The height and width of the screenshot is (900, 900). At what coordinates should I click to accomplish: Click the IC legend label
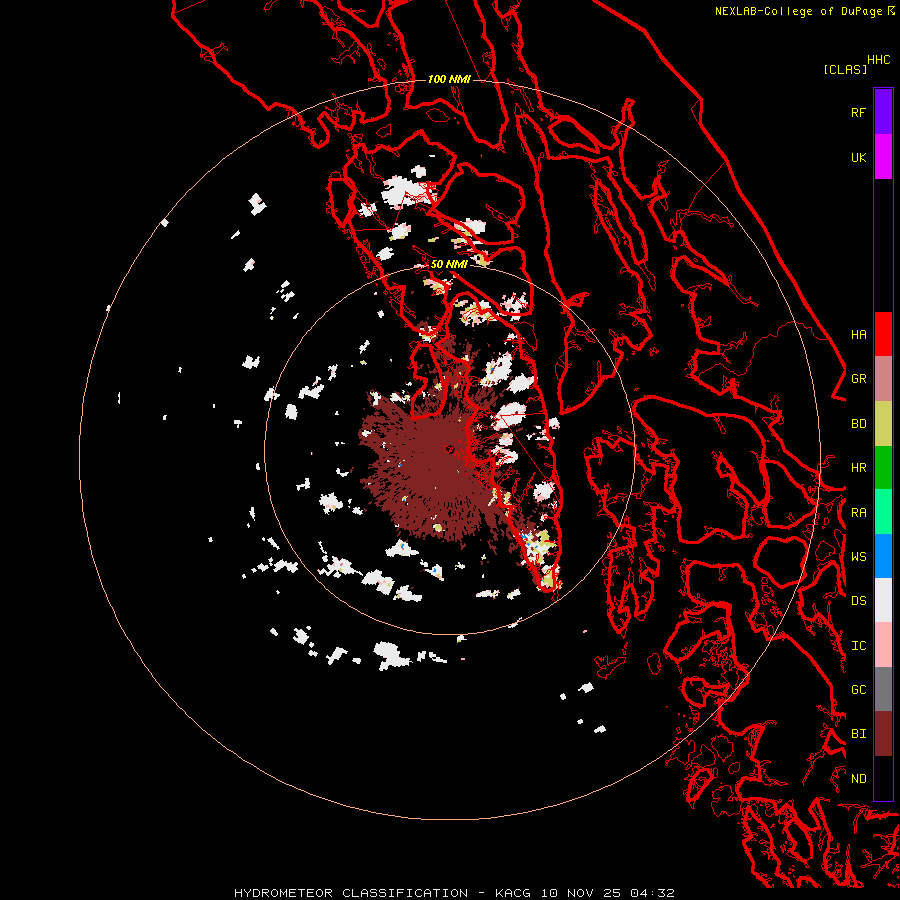tap(858, 646)
